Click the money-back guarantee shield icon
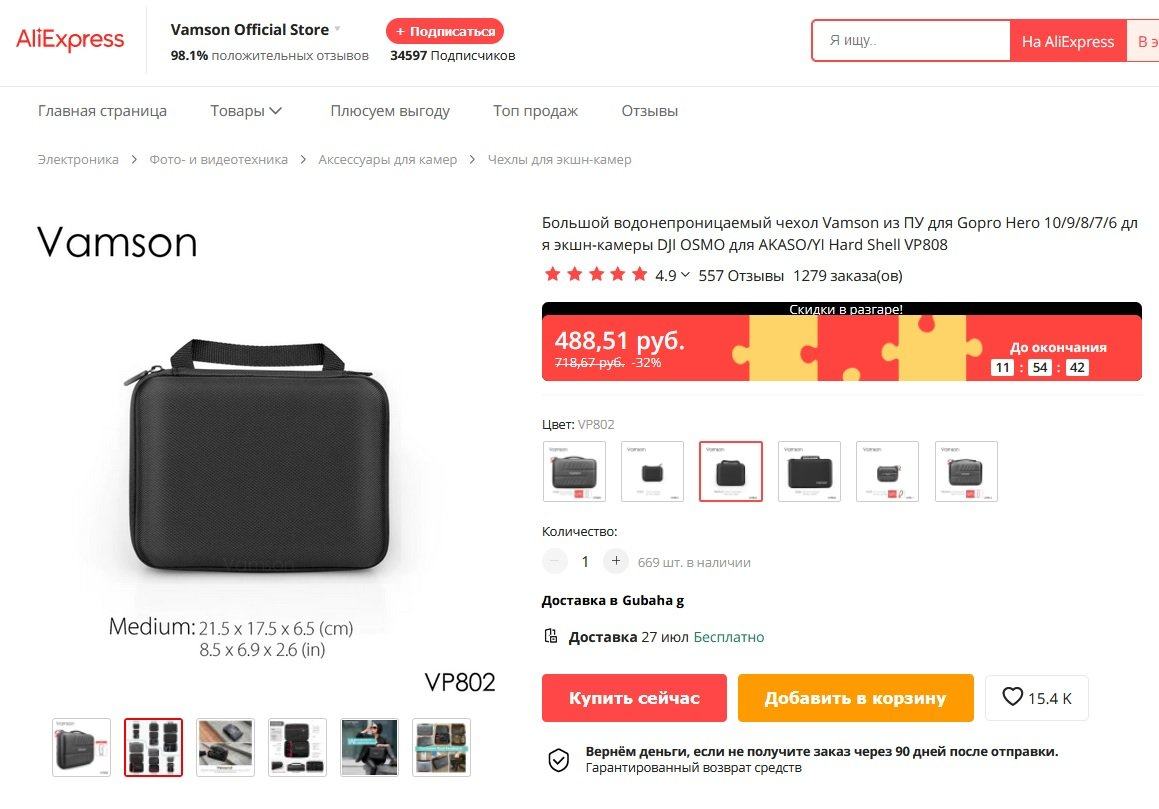Screen dimensions: 1159x809 (x=559, y=759)
